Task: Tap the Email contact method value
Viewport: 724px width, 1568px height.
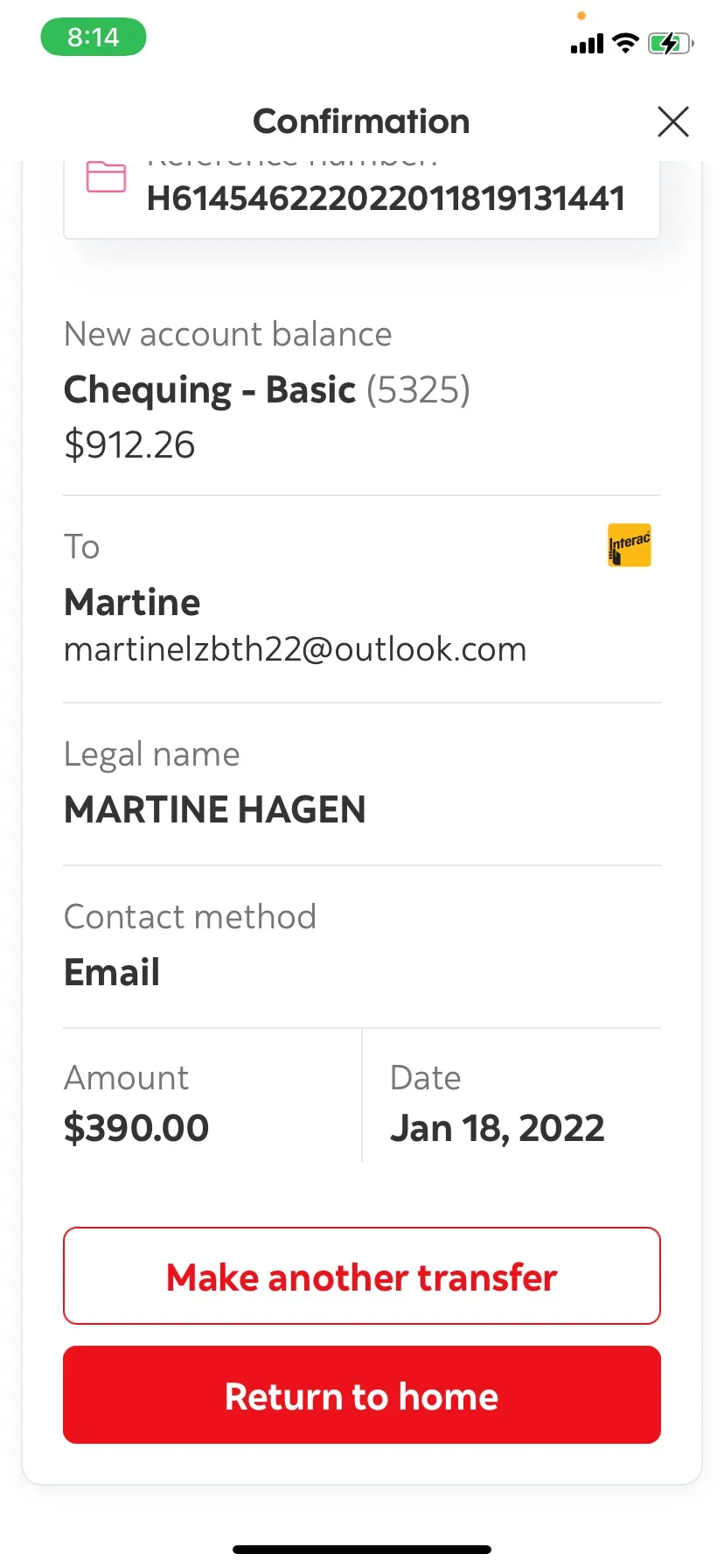Action: coord(112,972)
